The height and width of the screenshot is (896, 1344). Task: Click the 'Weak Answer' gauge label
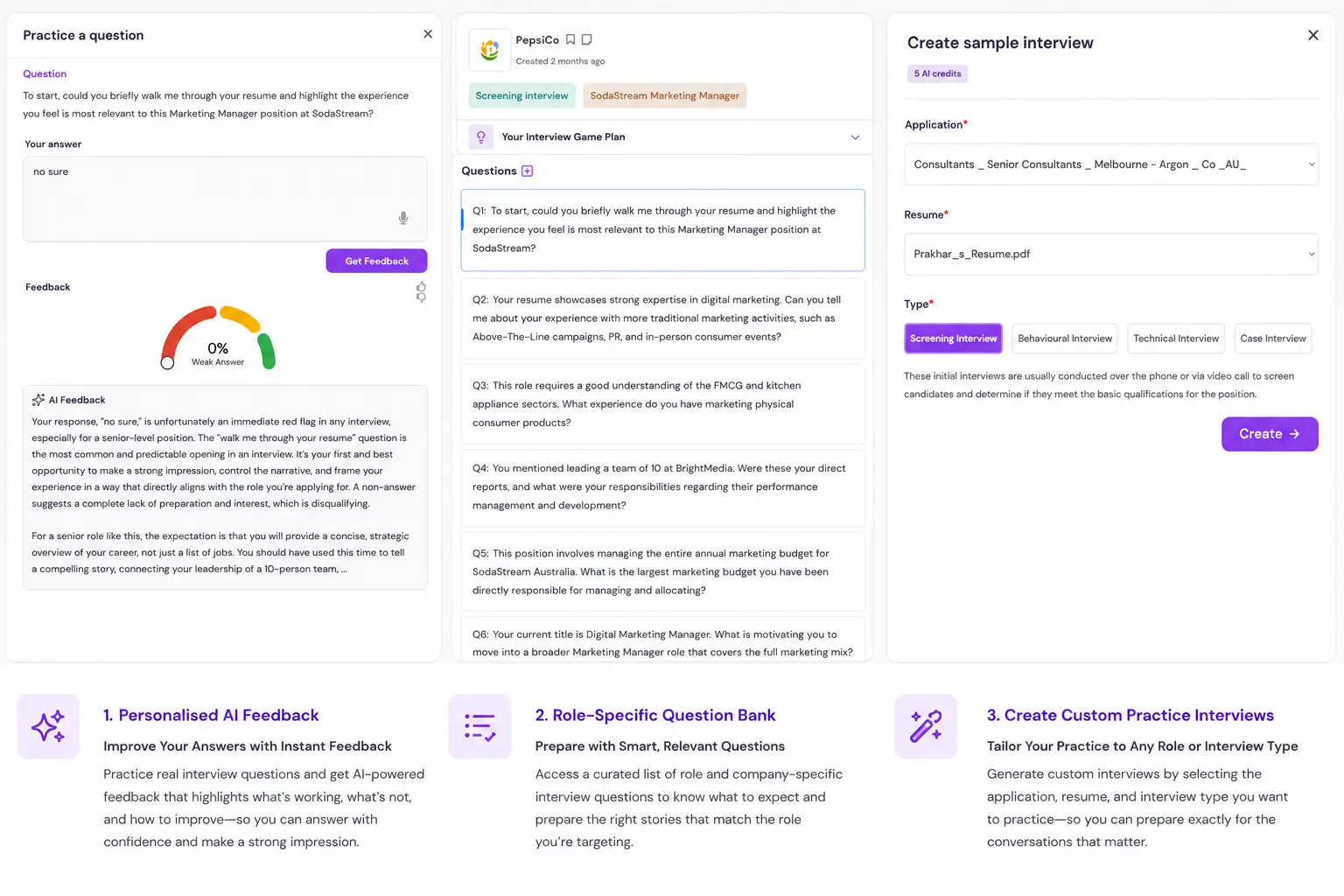218,362
